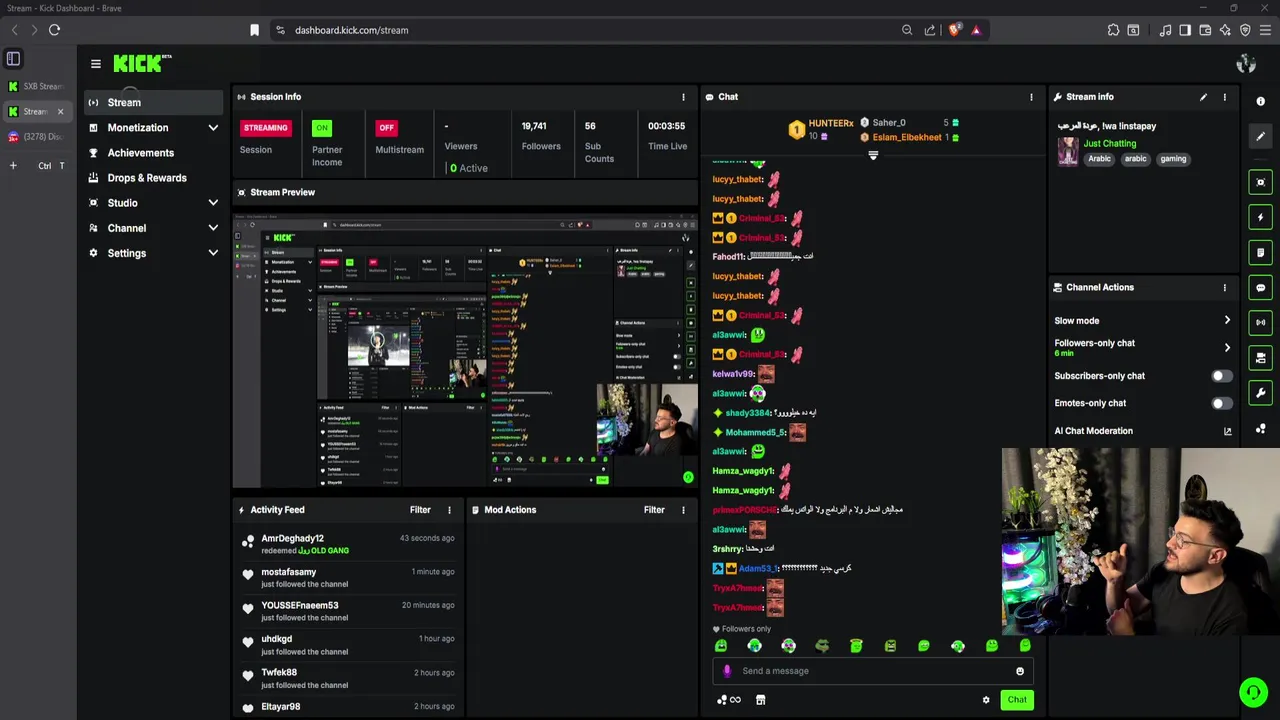Open Mod Actions Filter
The height and width of the screenshot is (720, 1280).
tap(654, 510)
